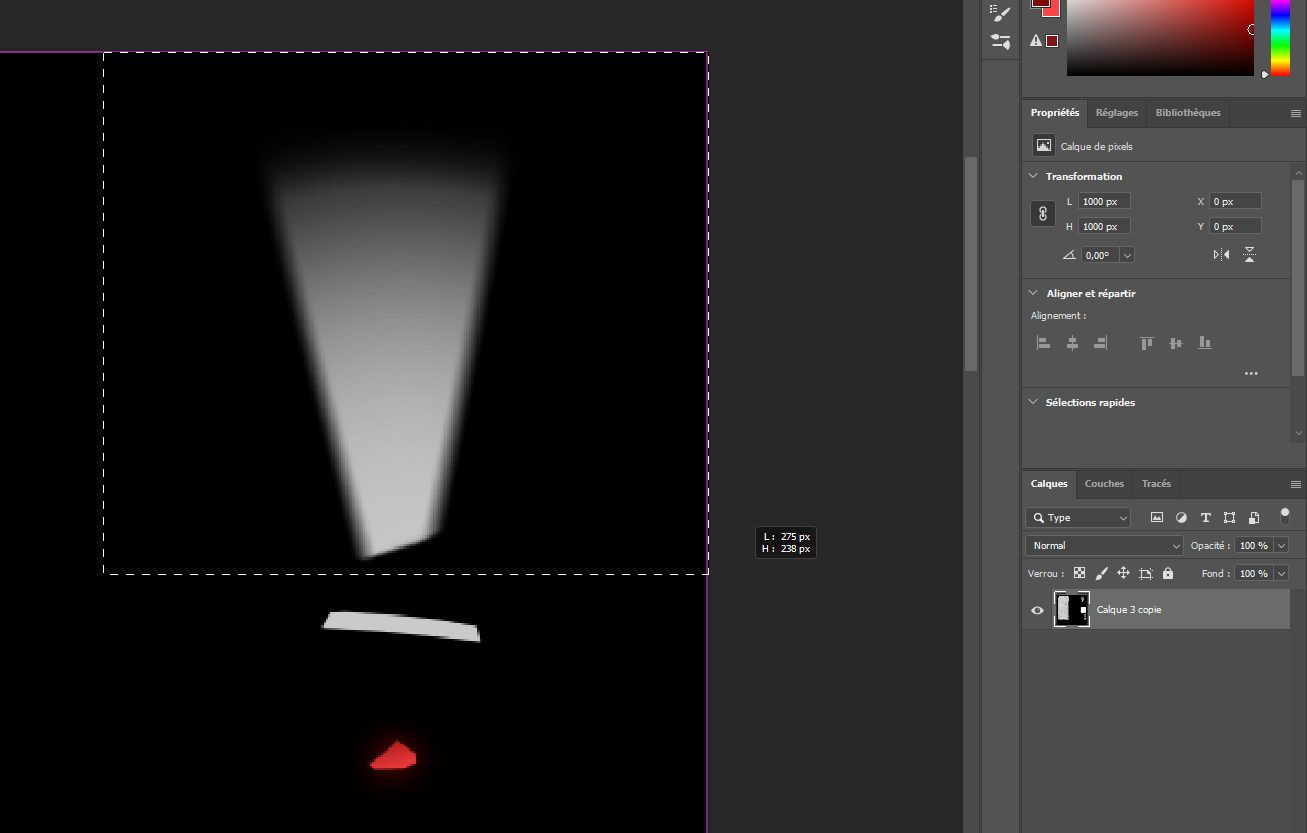Image resolution: width=1307 pixels, height=833 pixels.
Task: Click the lock image pixels brush icon
Action: click(x=1101, y=574)
